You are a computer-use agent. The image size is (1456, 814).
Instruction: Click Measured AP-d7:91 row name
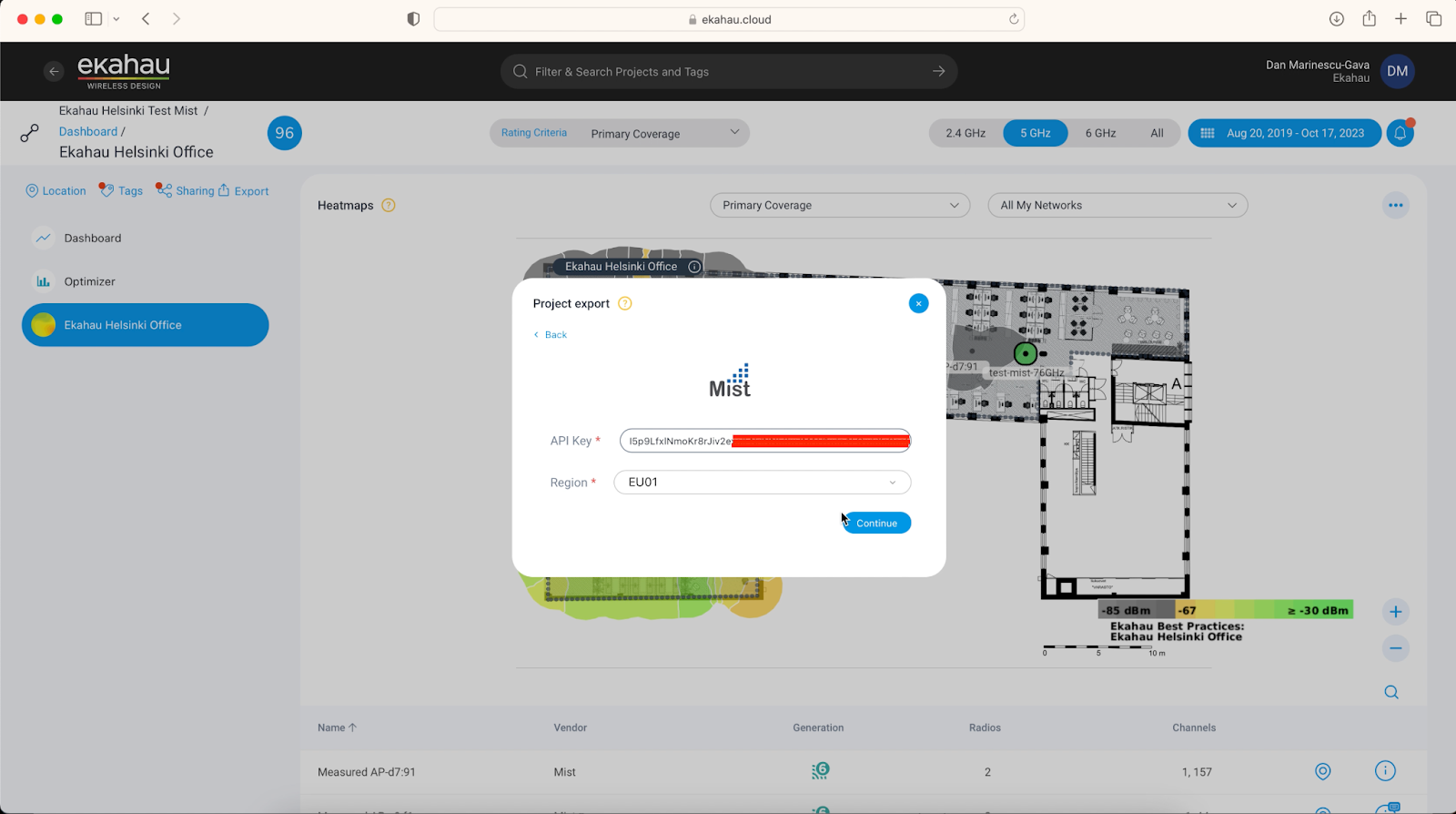pos(367,772)
